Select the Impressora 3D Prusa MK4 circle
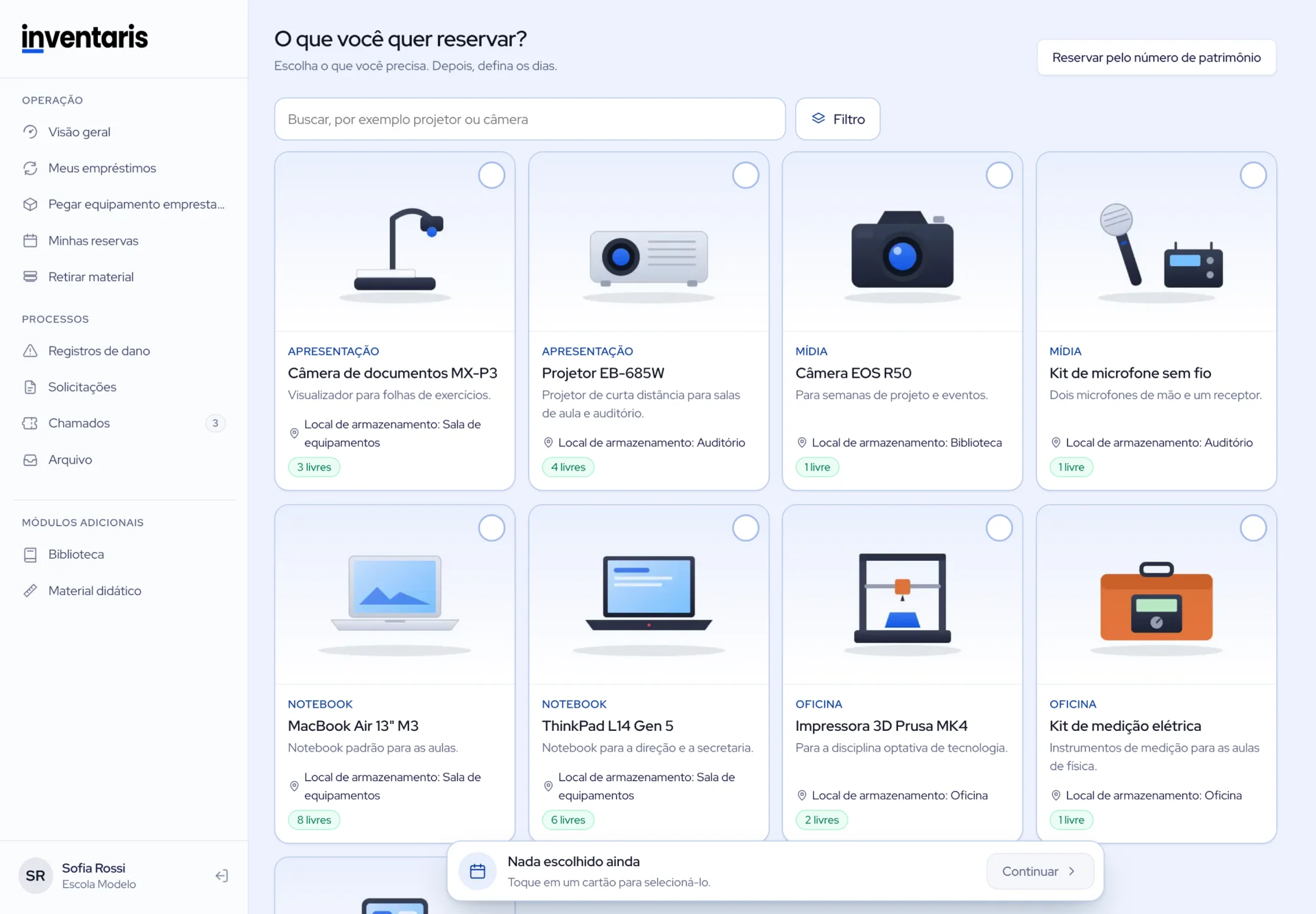The width and height of the screenshot is (1316, 914). [999, 528]
